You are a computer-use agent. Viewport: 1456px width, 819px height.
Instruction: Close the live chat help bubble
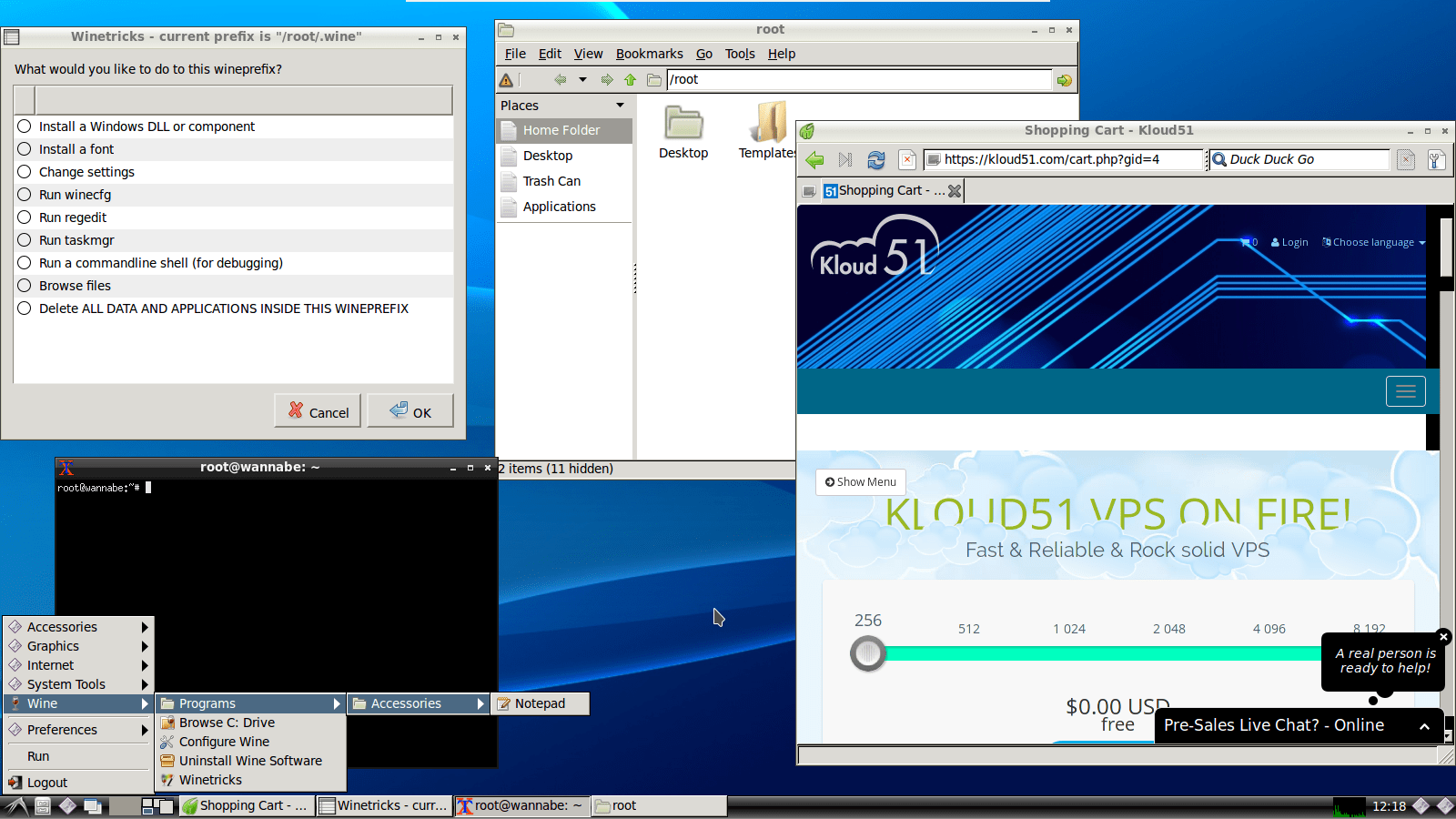tap(1443, 637)
